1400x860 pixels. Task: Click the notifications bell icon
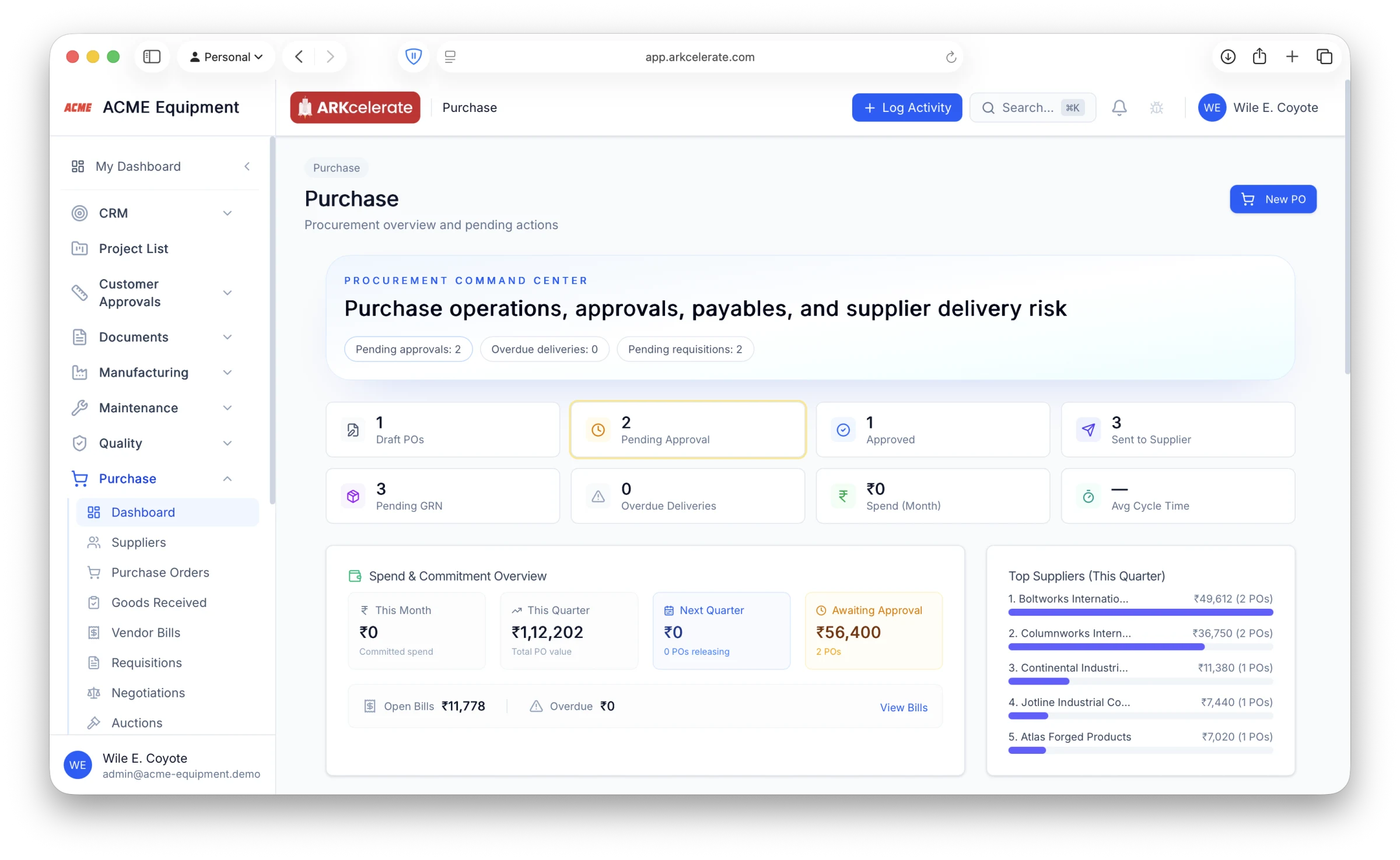point(1118,108)
